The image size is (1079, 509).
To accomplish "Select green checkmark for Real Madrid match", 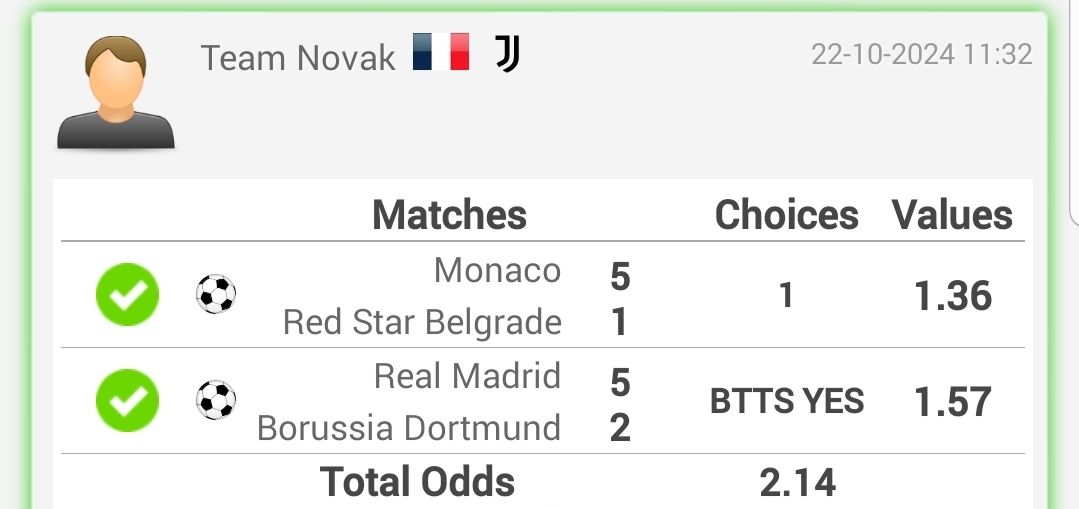I will [x=127, y=401].
